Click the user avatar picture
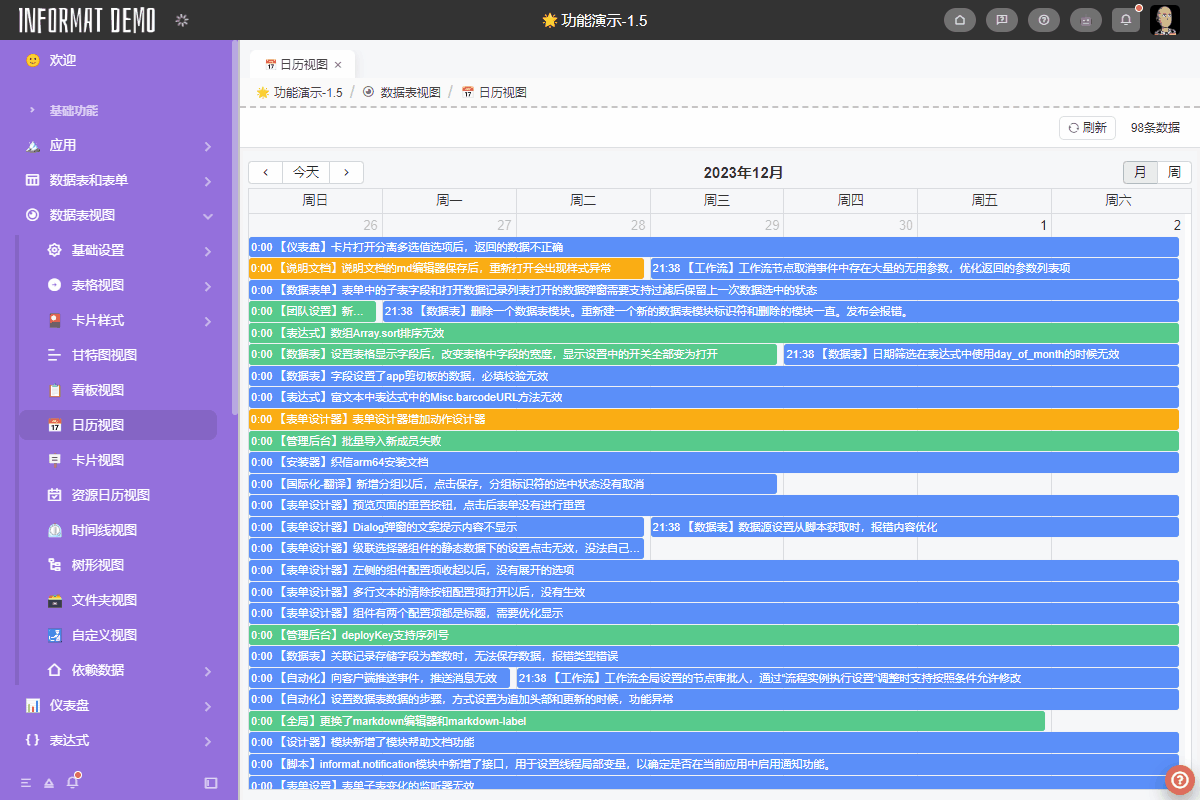The image size is (1200, 800). point(1164,20)
